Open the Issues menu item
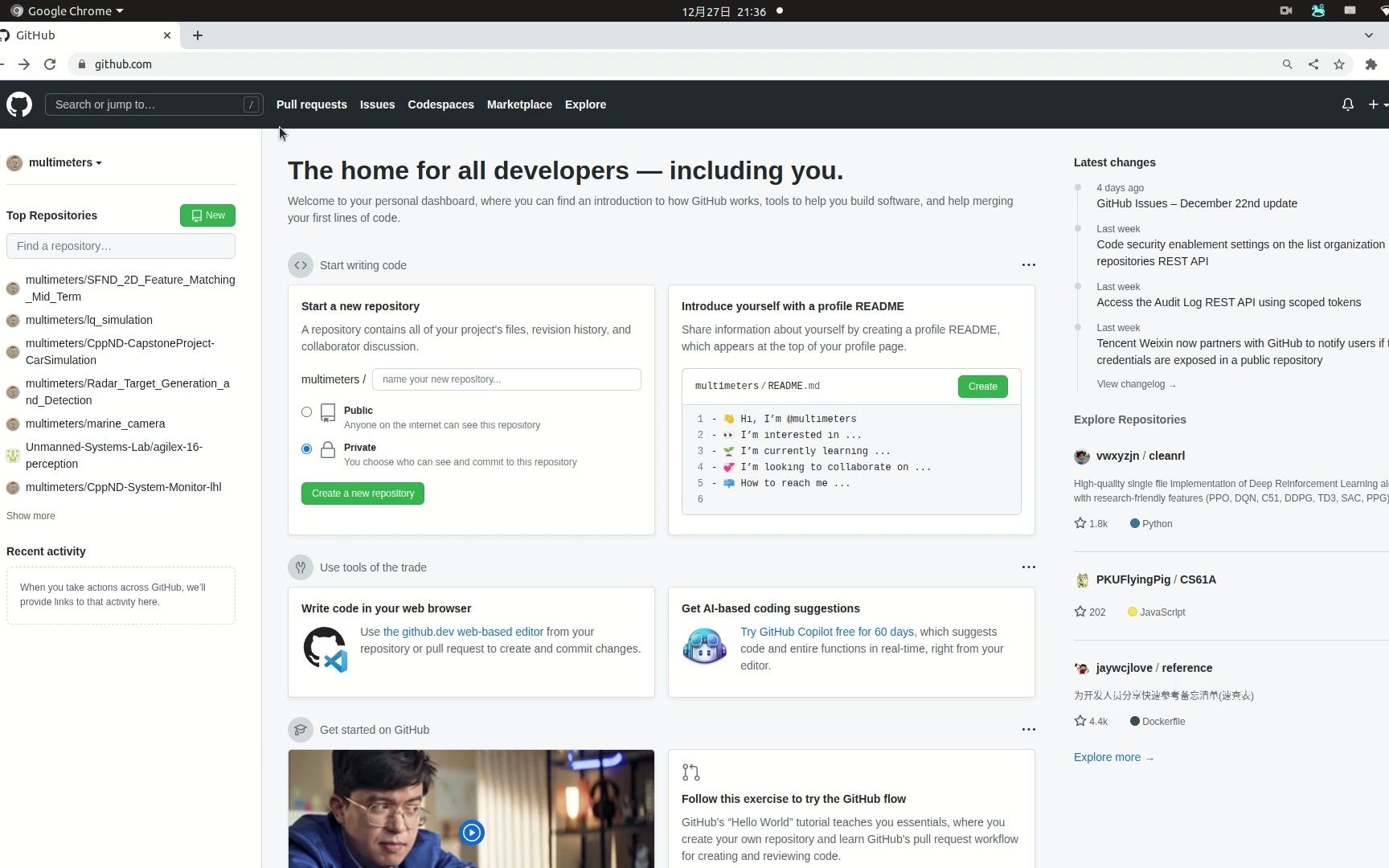 [x=377, y=104]
